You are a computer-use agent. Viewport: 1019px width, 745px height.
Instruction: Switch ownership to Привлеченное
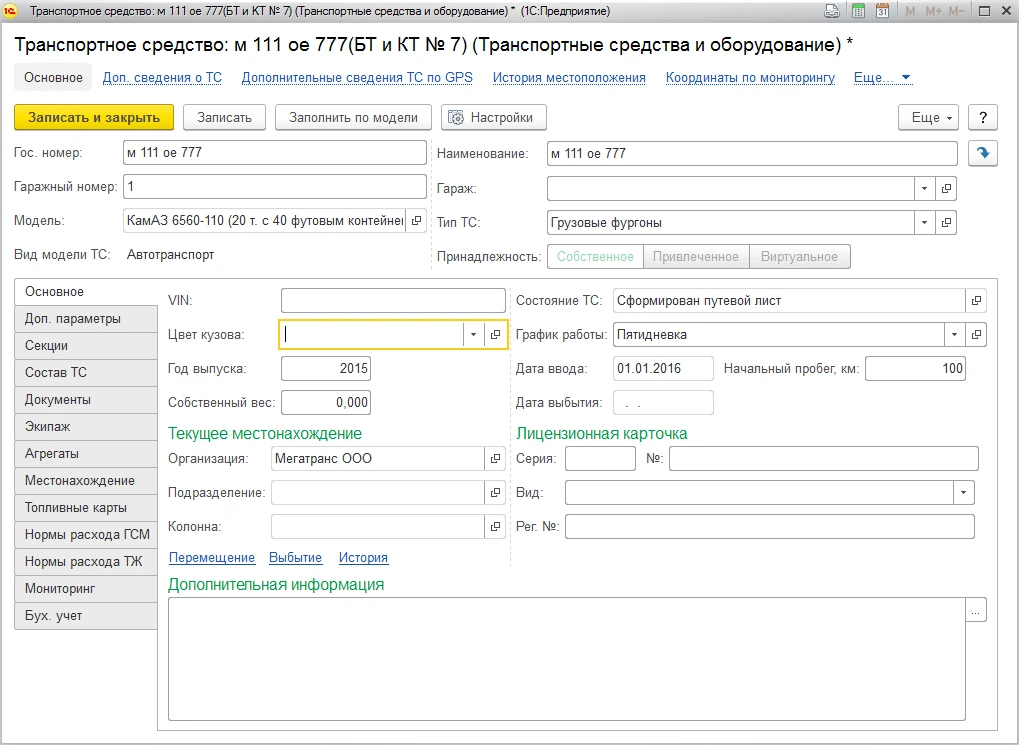pos(695,257)
